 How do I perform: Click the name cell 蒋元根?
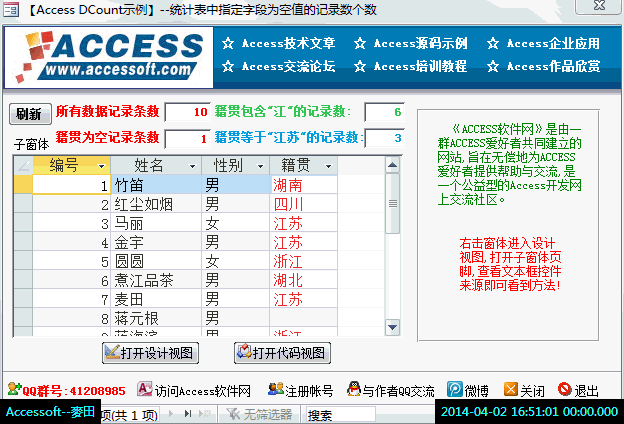[156, 318]
